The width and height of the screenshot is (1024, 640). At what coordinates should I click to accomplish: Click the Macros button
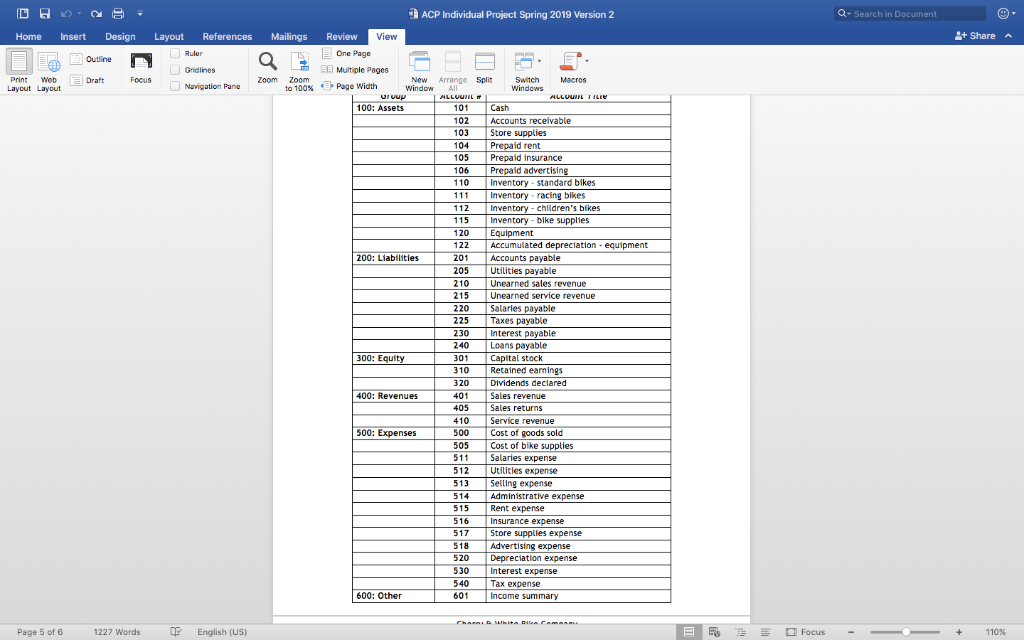coord(571,68)
